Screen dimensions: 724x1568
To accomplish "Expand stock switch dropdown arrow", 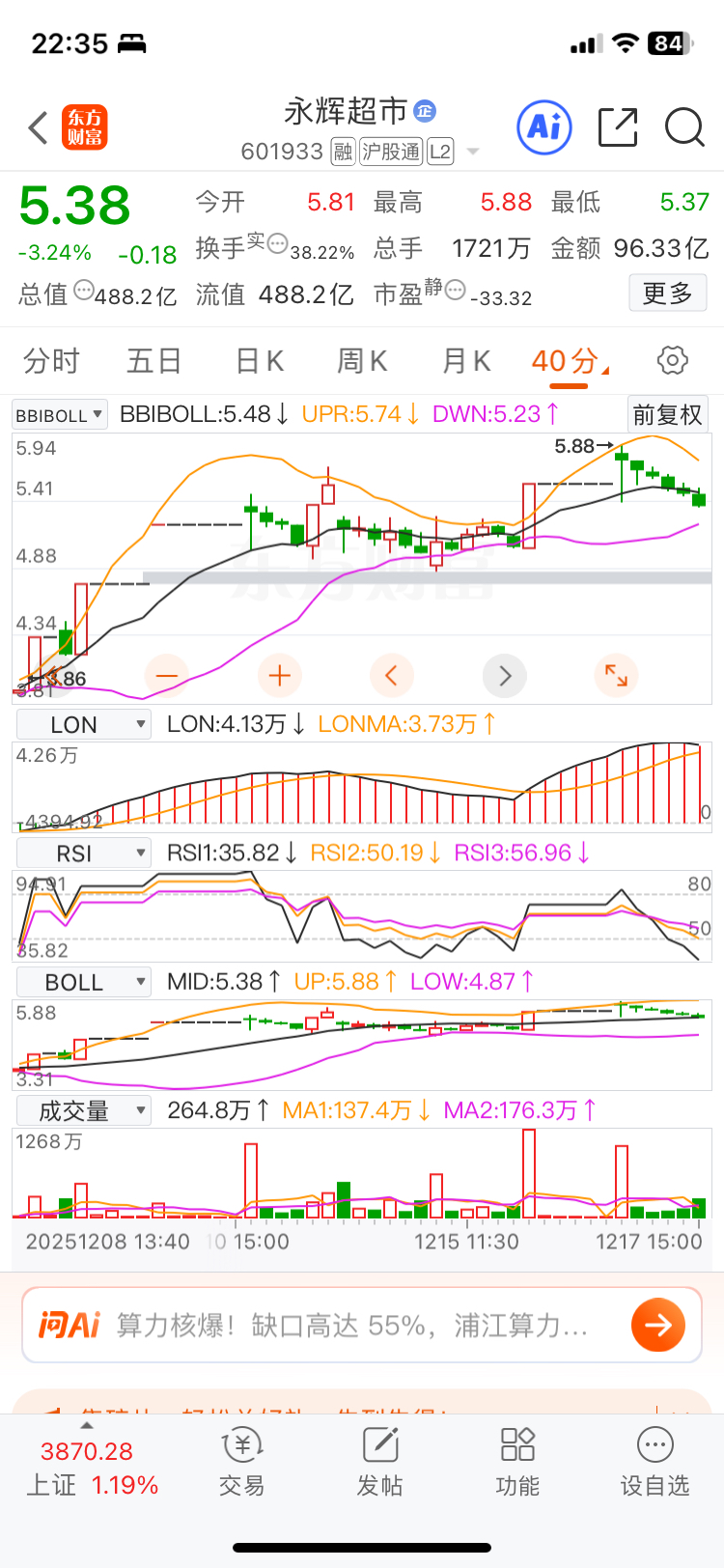I will click(473, 152).
